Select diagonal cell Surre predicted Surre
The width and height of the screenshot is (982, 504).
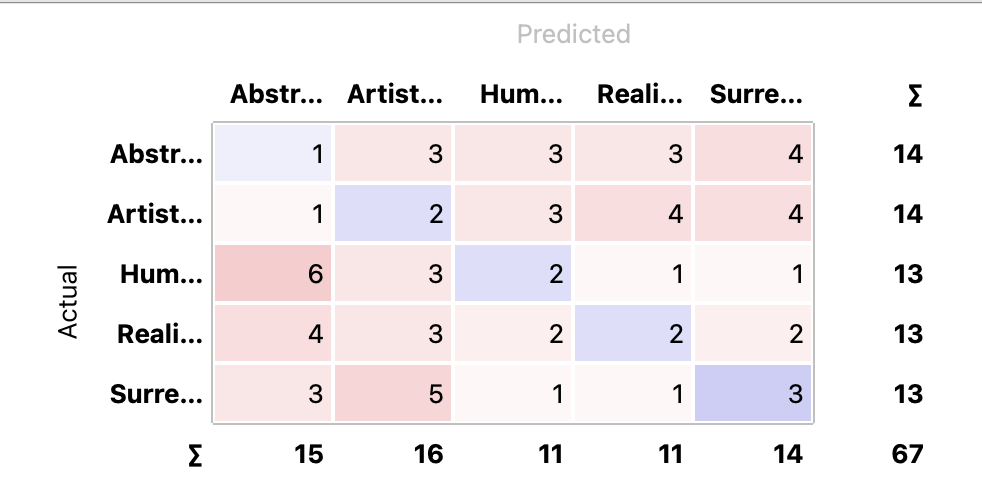click(753, 394)
